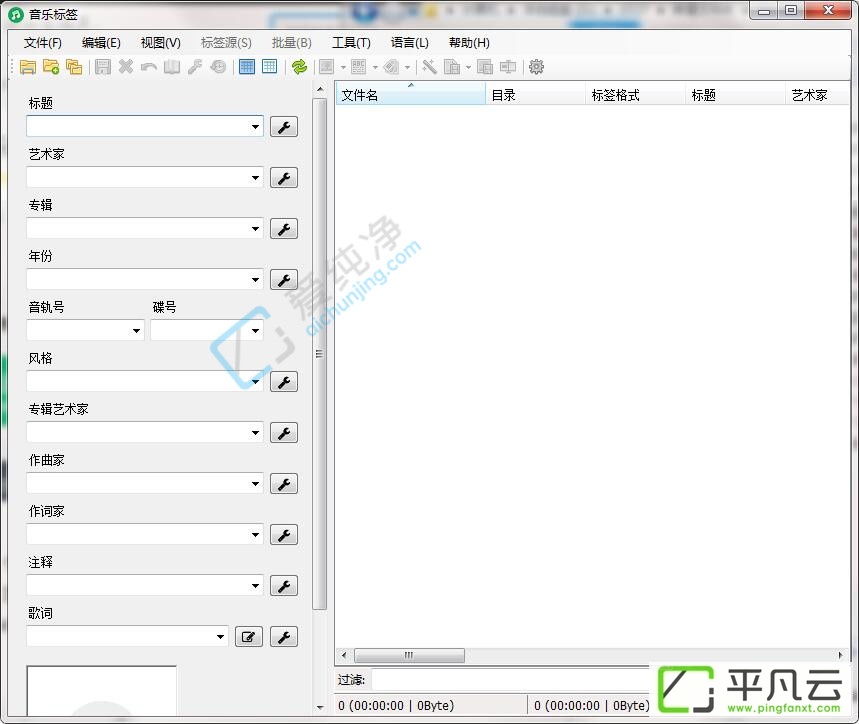Open the 帮助(H) menu
The image size is (859, 724).
pyautogui.click(x=469, y=43)
